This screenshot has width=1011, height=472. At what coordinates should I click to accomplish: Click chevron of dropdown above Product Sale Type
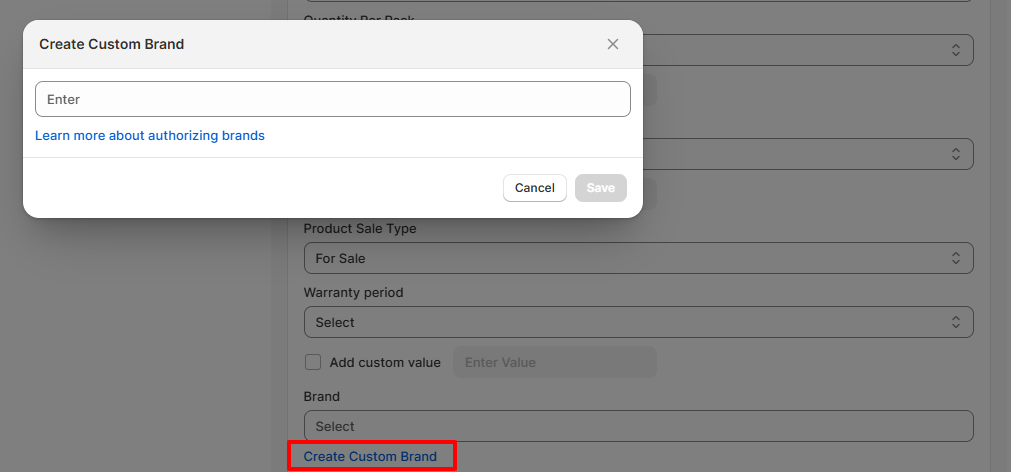[x=955, y=153]
